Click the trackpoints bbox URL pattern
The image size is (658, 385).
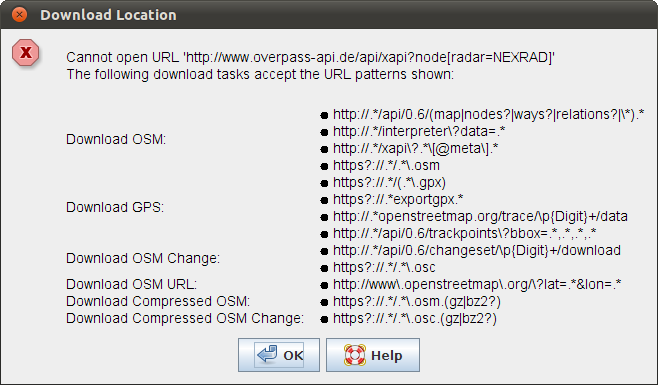coord(465,233)
